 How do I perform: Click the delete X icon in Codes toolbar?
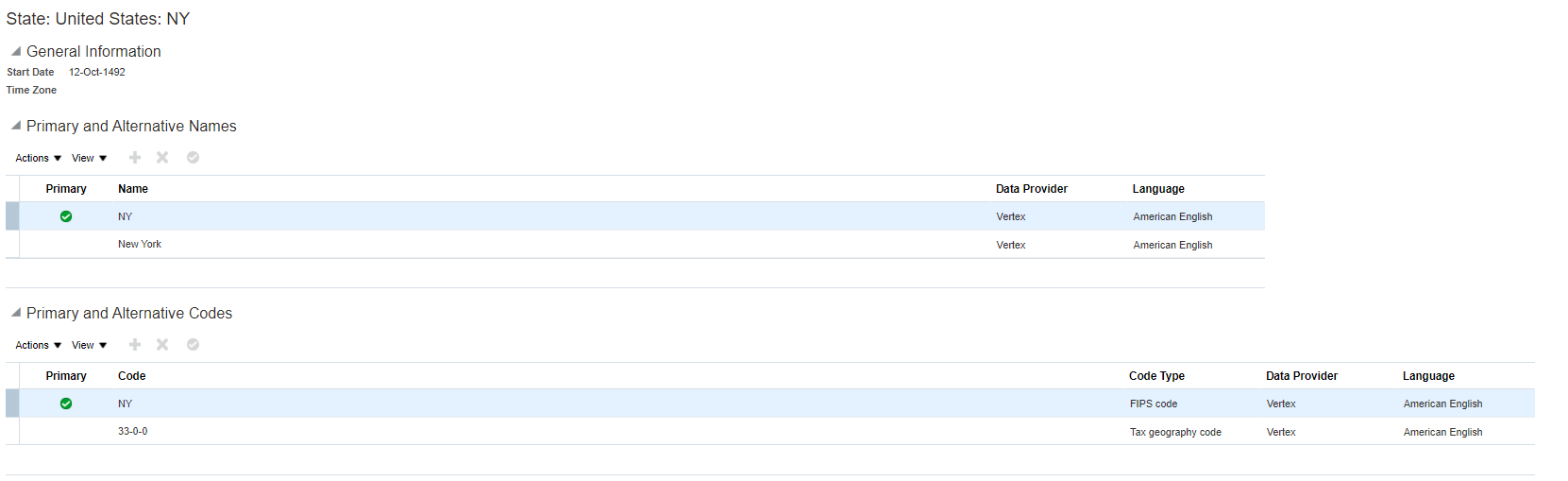162,345
